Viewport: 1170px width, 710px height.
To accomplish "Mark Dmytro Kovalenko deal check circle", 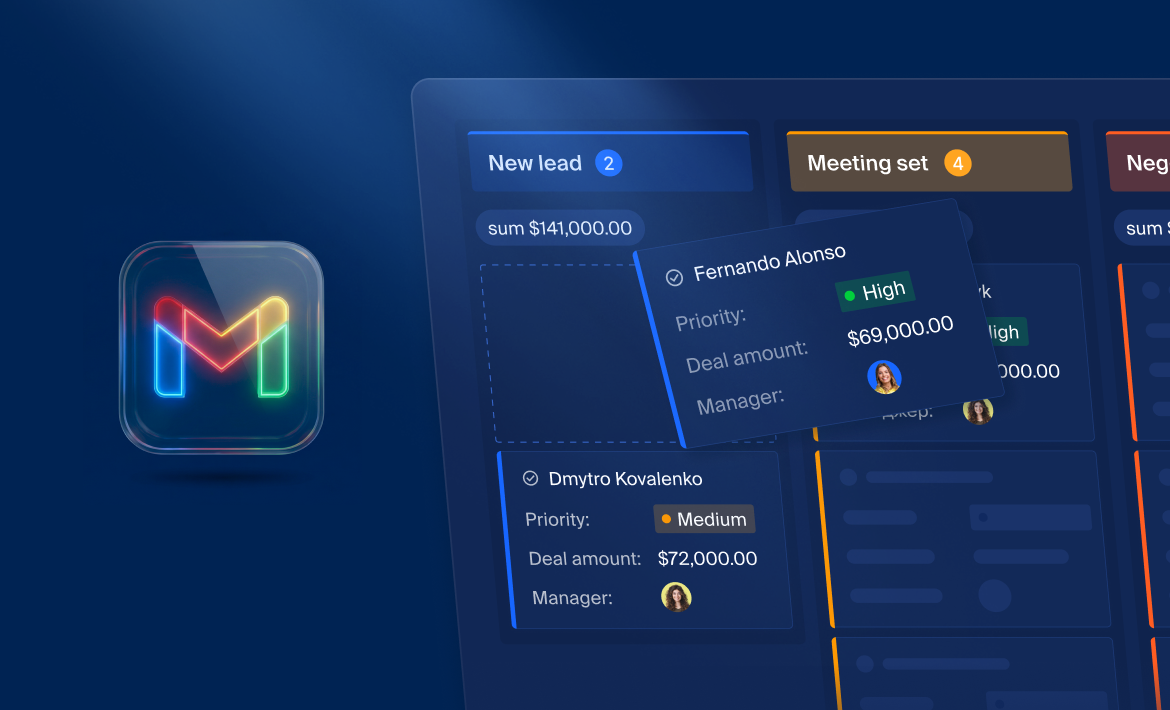I will tap(531, 479).
